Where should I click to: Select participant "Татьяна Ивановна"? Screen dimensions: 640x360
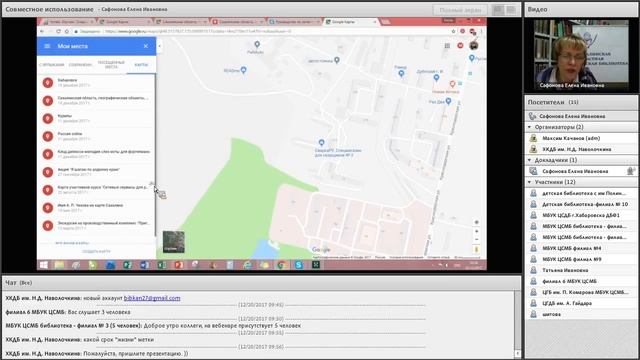coord(582,270)
